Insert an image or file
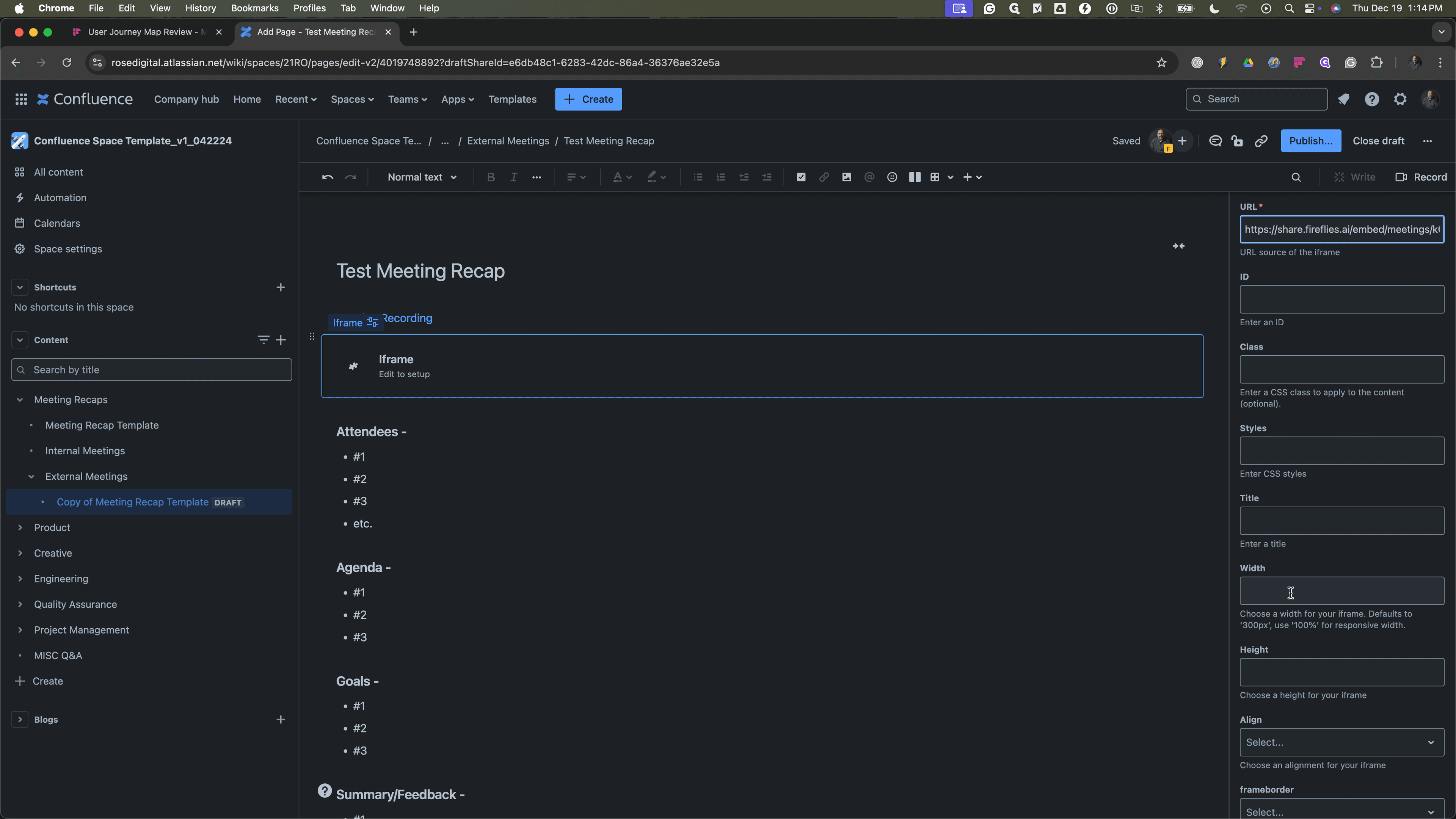Image resolution: width=1456 pixels, height=819 pixels. 847,177
